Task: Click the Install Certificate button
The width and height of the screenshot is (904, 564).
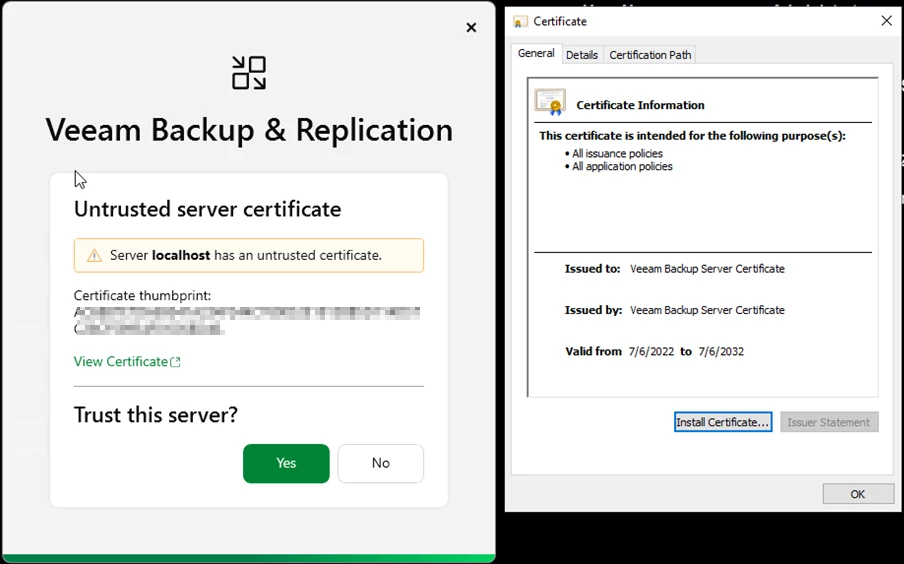Action: [722, 422]
